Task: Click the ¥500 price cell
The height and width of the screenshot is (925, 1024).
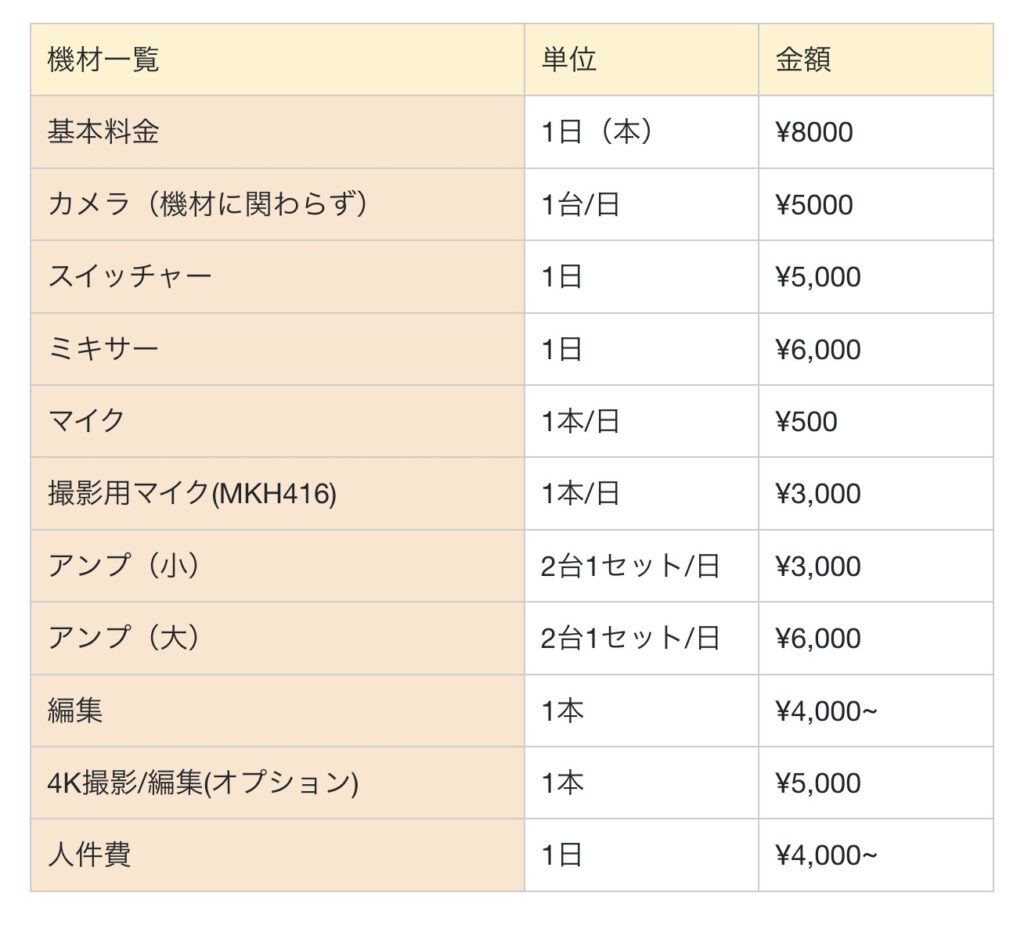Action: coord(806,422)
